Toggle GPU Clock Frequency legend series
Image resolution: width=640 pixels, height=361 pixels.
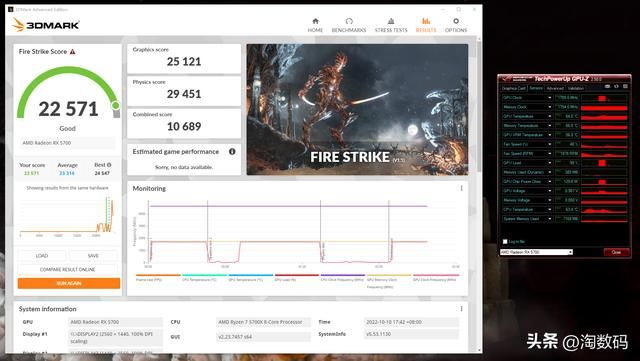tap(436, 278)
